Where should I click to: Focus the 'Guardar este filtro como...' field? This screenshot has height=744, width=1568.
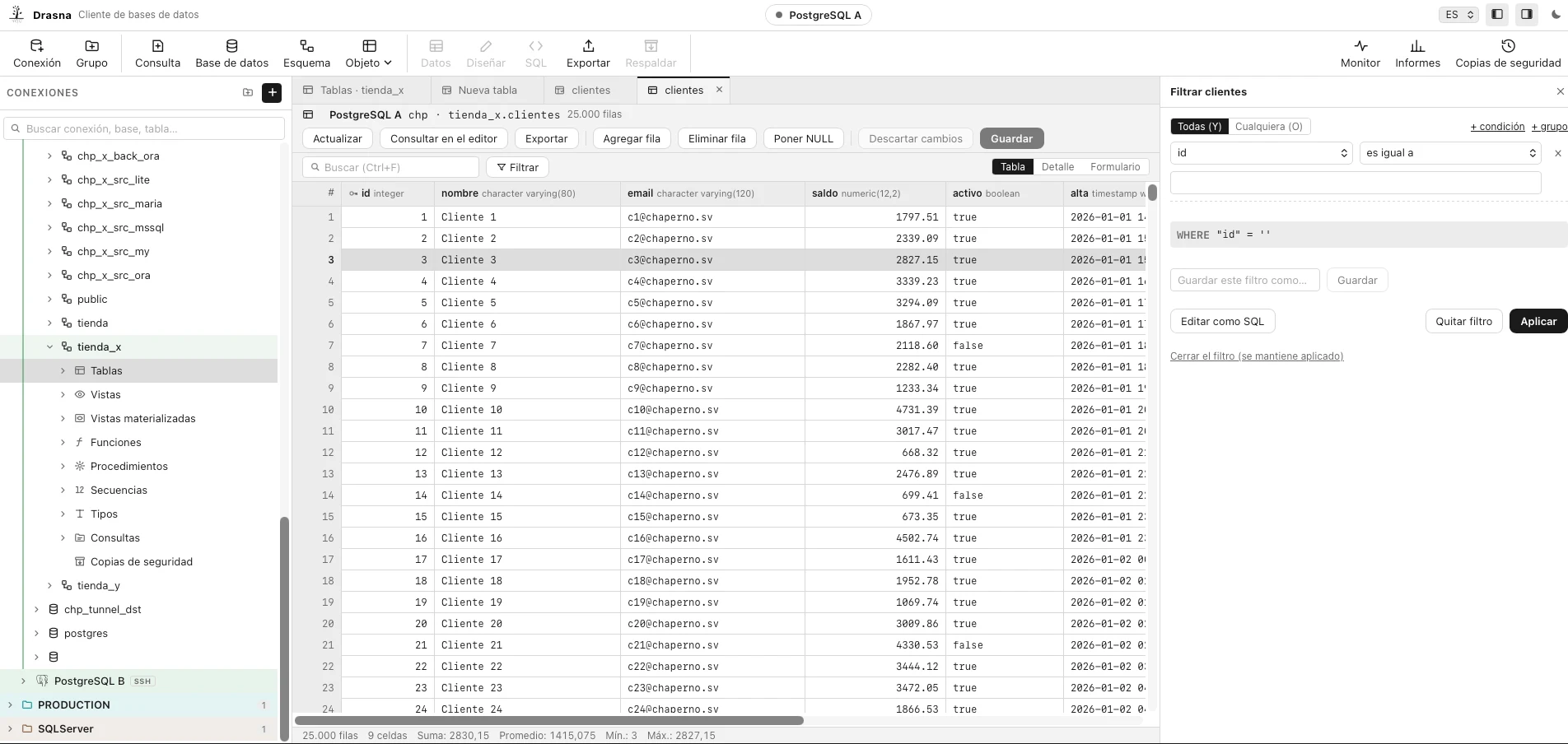[x=1244, y=281]
